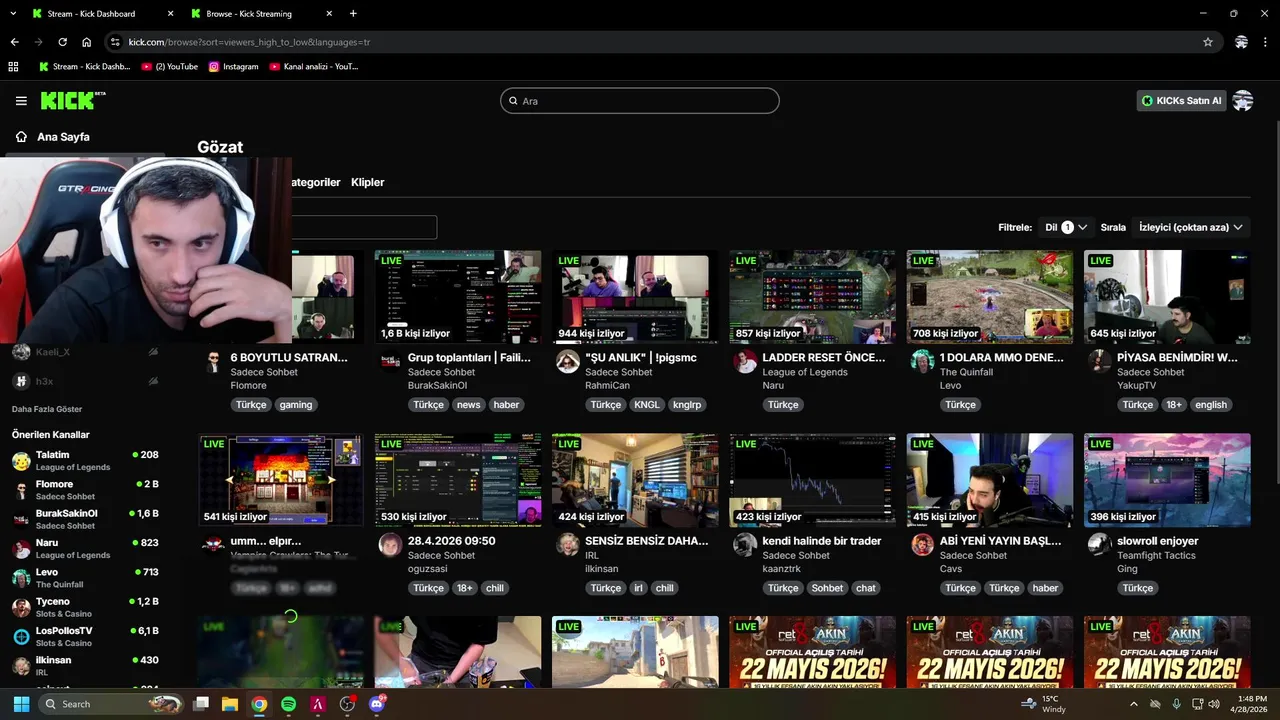This screenshot has height=720, width=1280.
Task: Show hidden system tray icons
Action: pyautogui.click(x=1133, y=704)
